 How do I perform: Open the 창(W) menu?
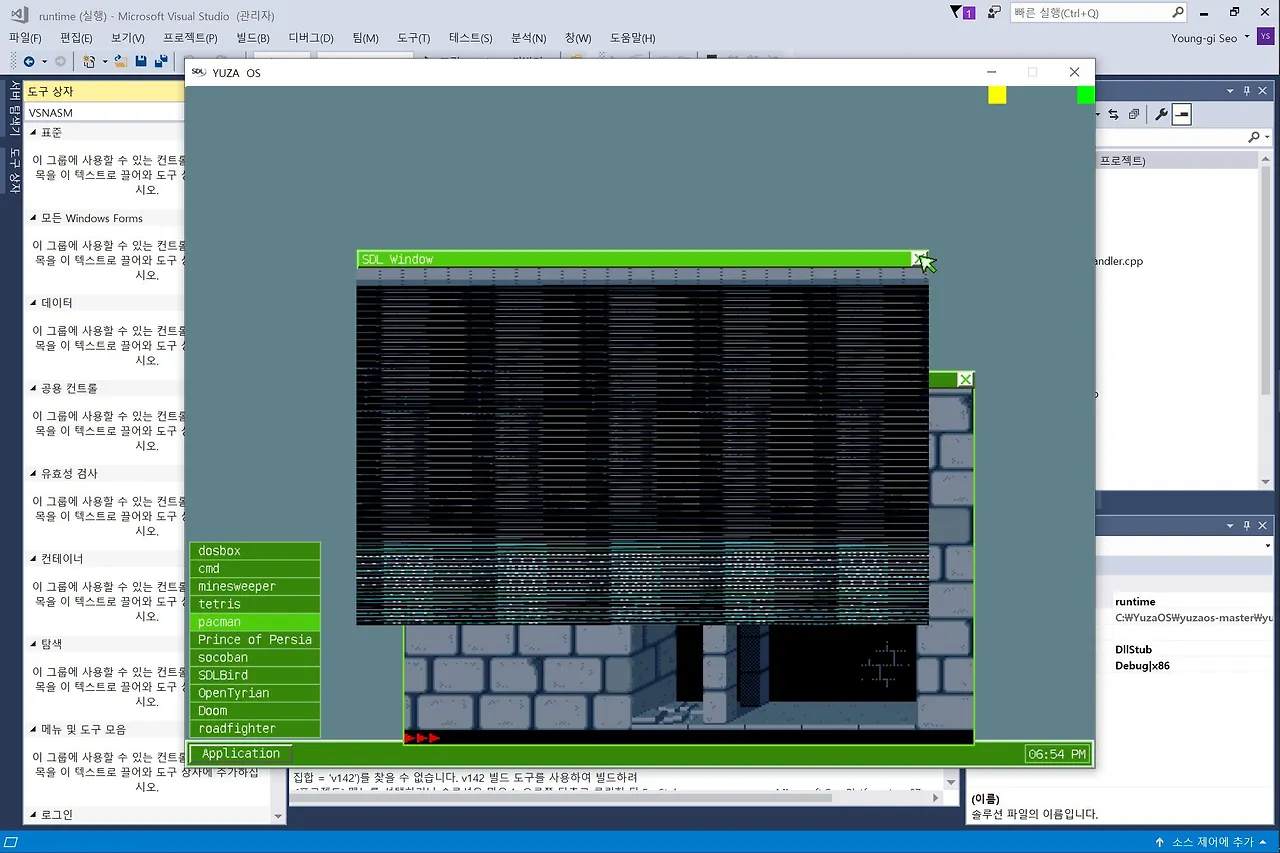pyautogui.click(x=578, y=38)
